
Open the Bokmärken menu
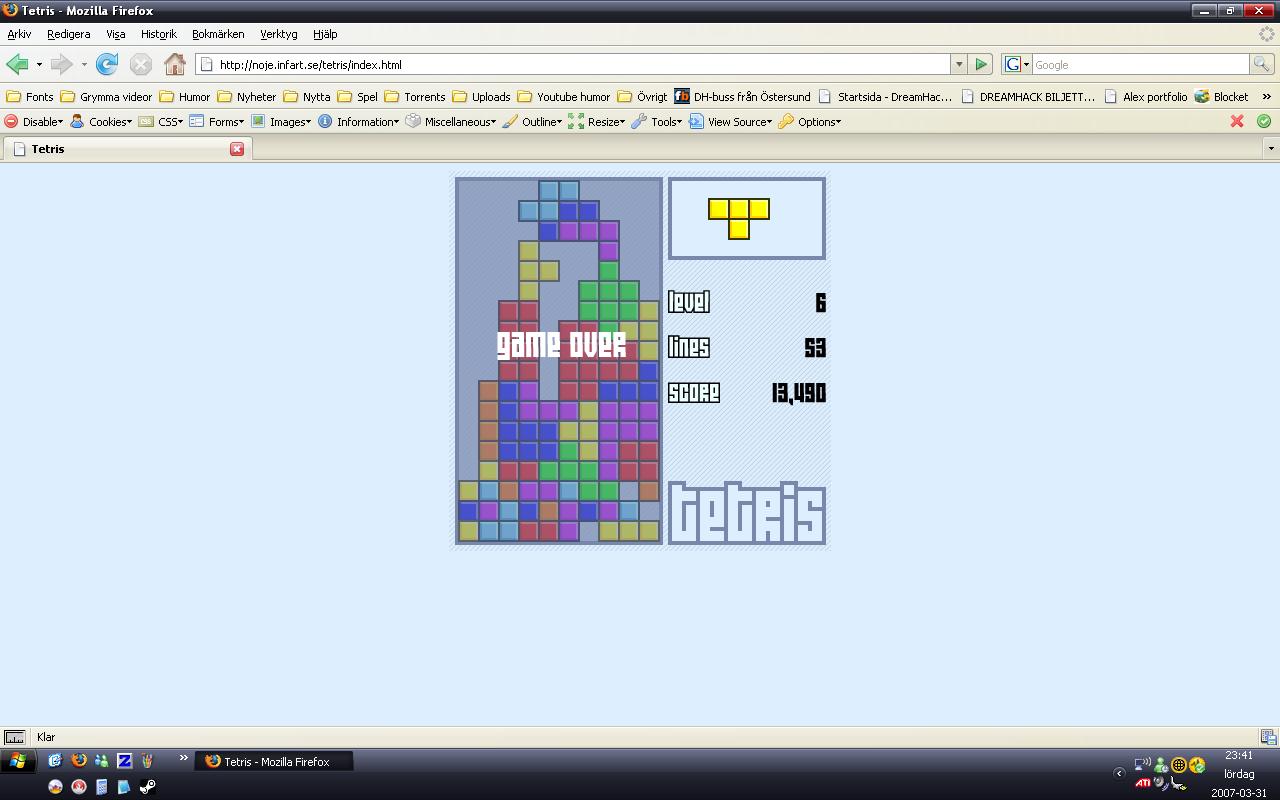(x=218, y=34)
